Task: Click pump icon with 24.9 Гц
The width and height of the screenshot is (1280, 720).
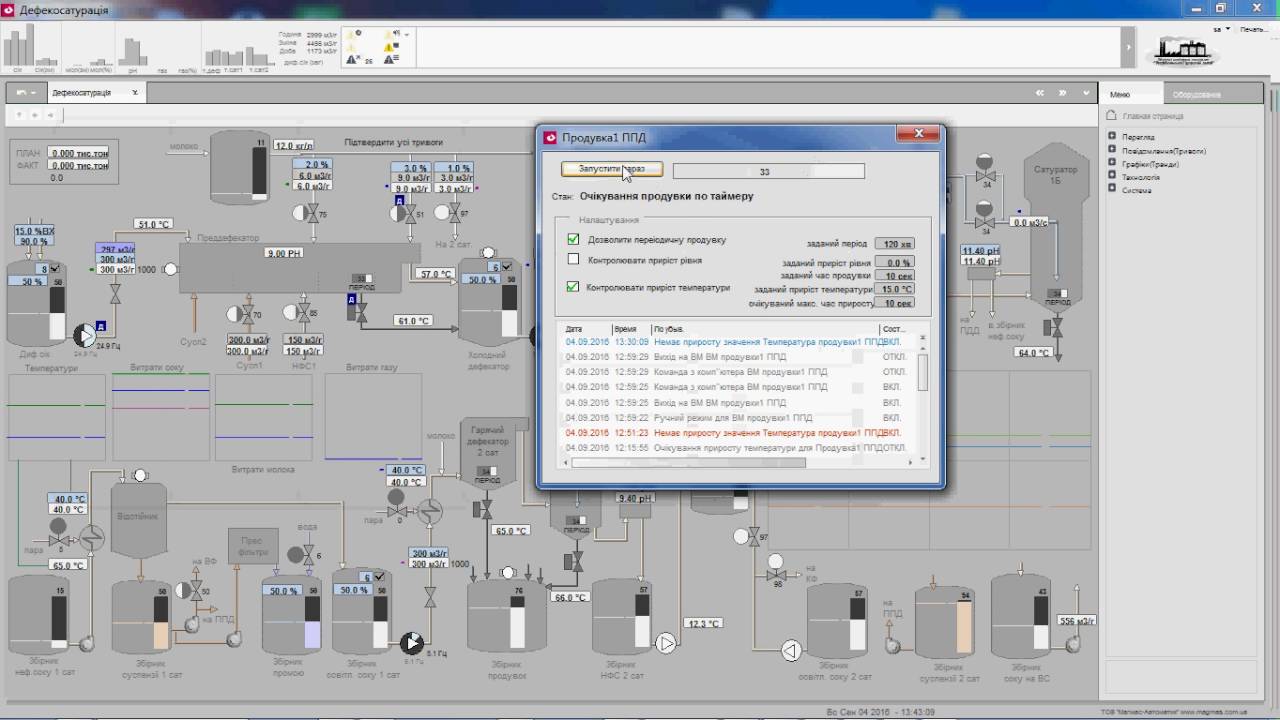Action: tap(84, 336)
